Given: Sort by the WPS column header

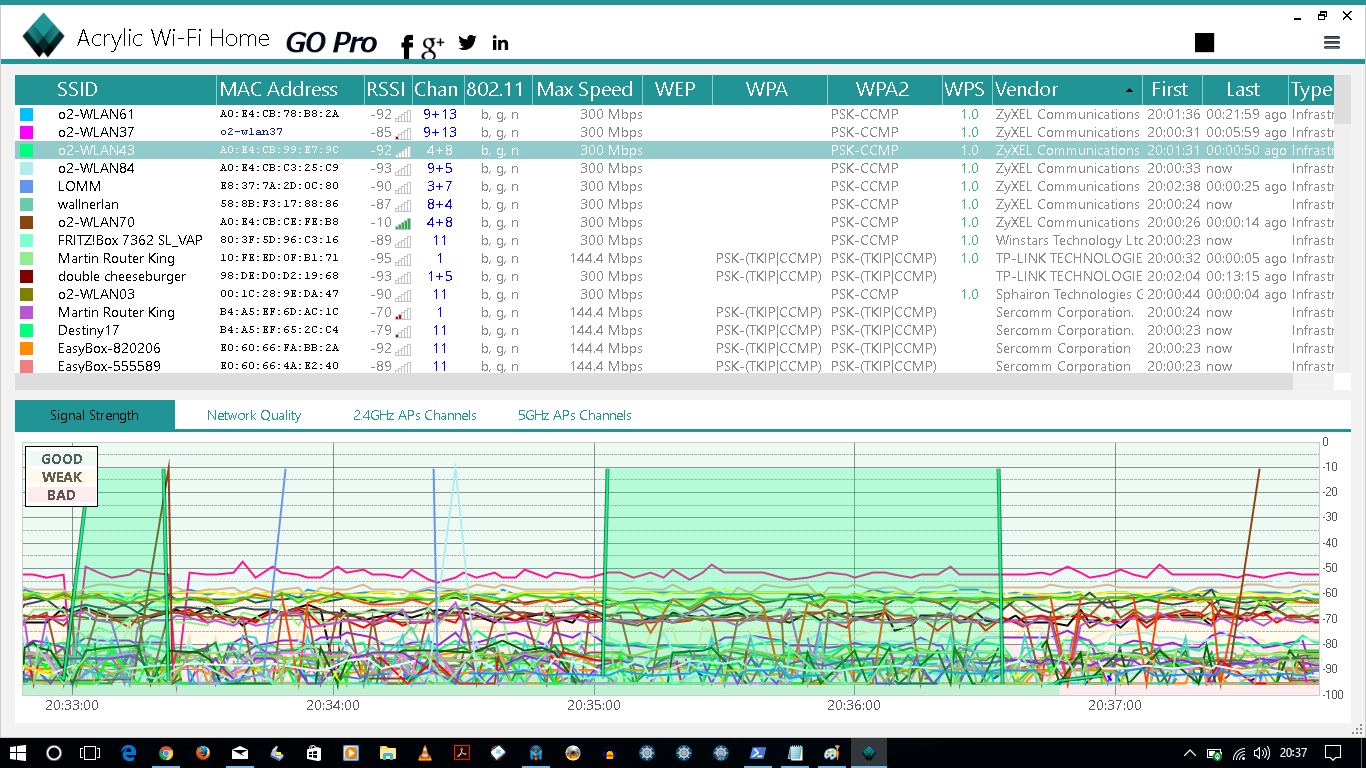Looking at the screenshot, I should tap(966, 90).
